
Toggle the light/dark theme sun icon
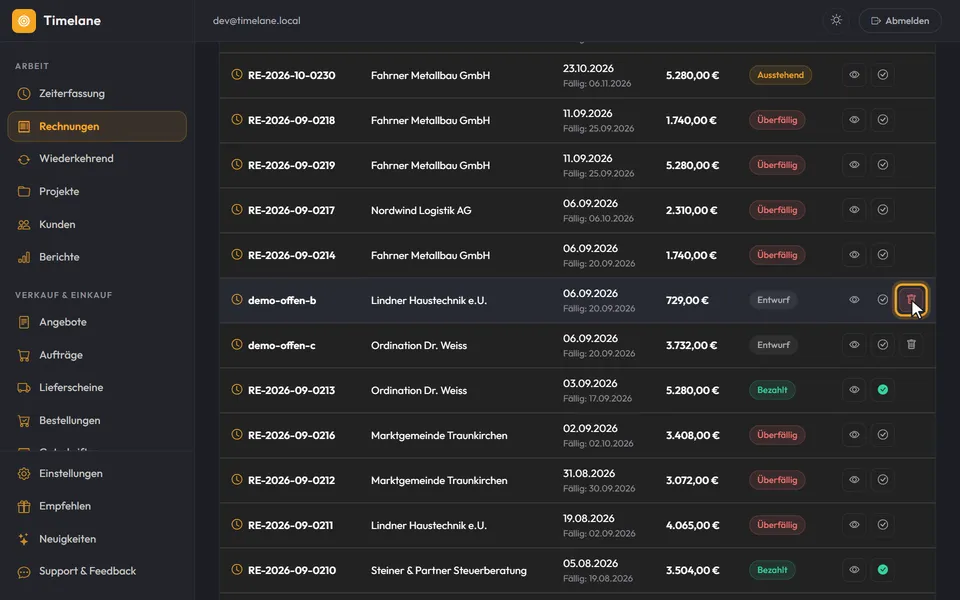tap(836, 20)
